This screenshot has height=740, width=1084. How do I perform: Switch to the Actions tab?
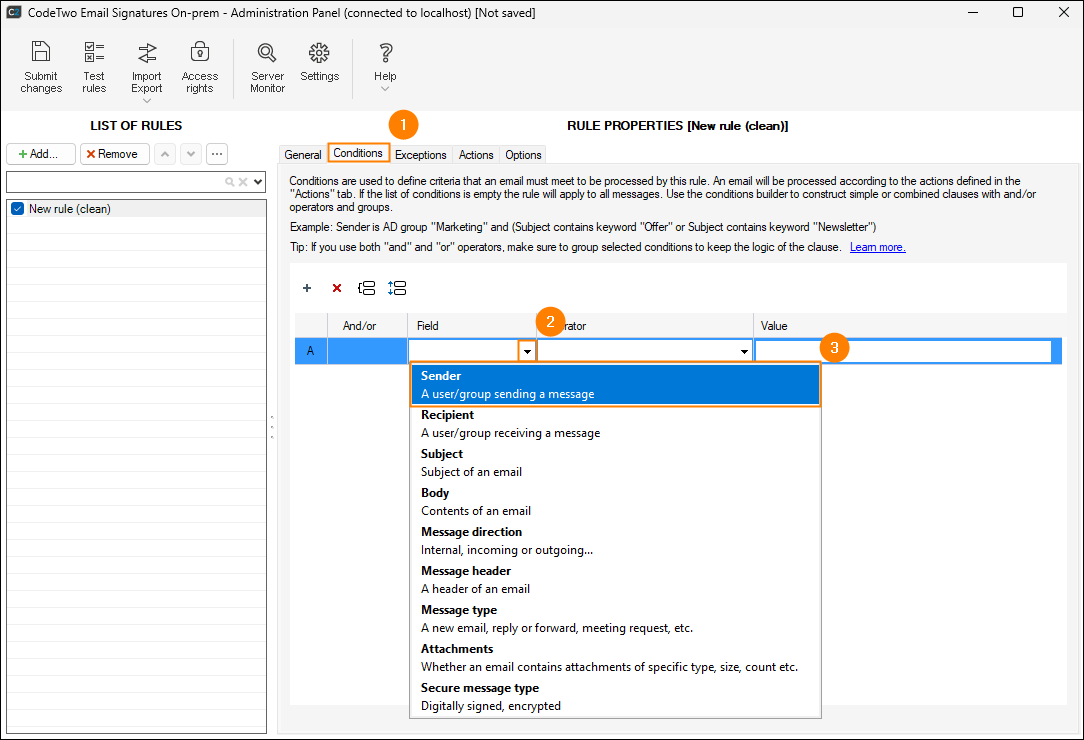point(476,155)
